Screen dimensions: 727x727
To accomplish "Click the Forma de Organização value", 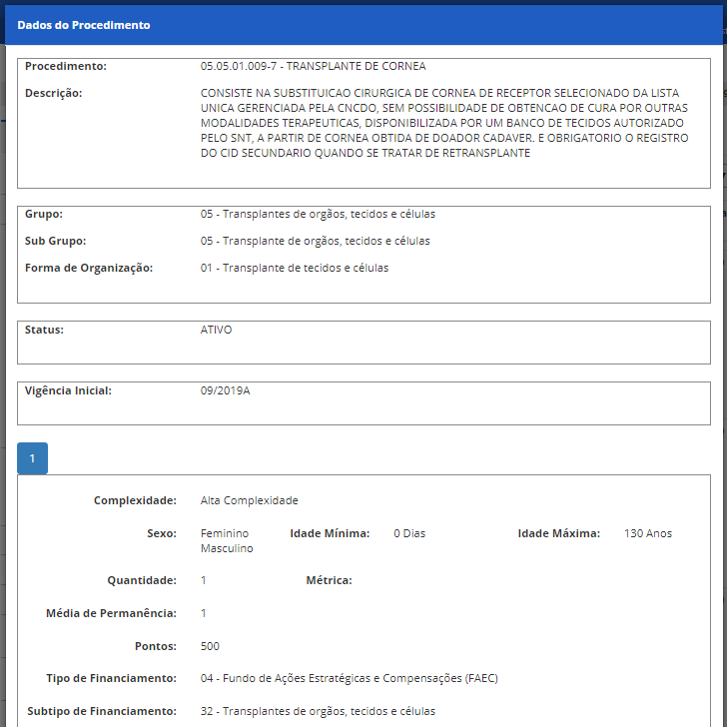I will [x=294, y=268].
